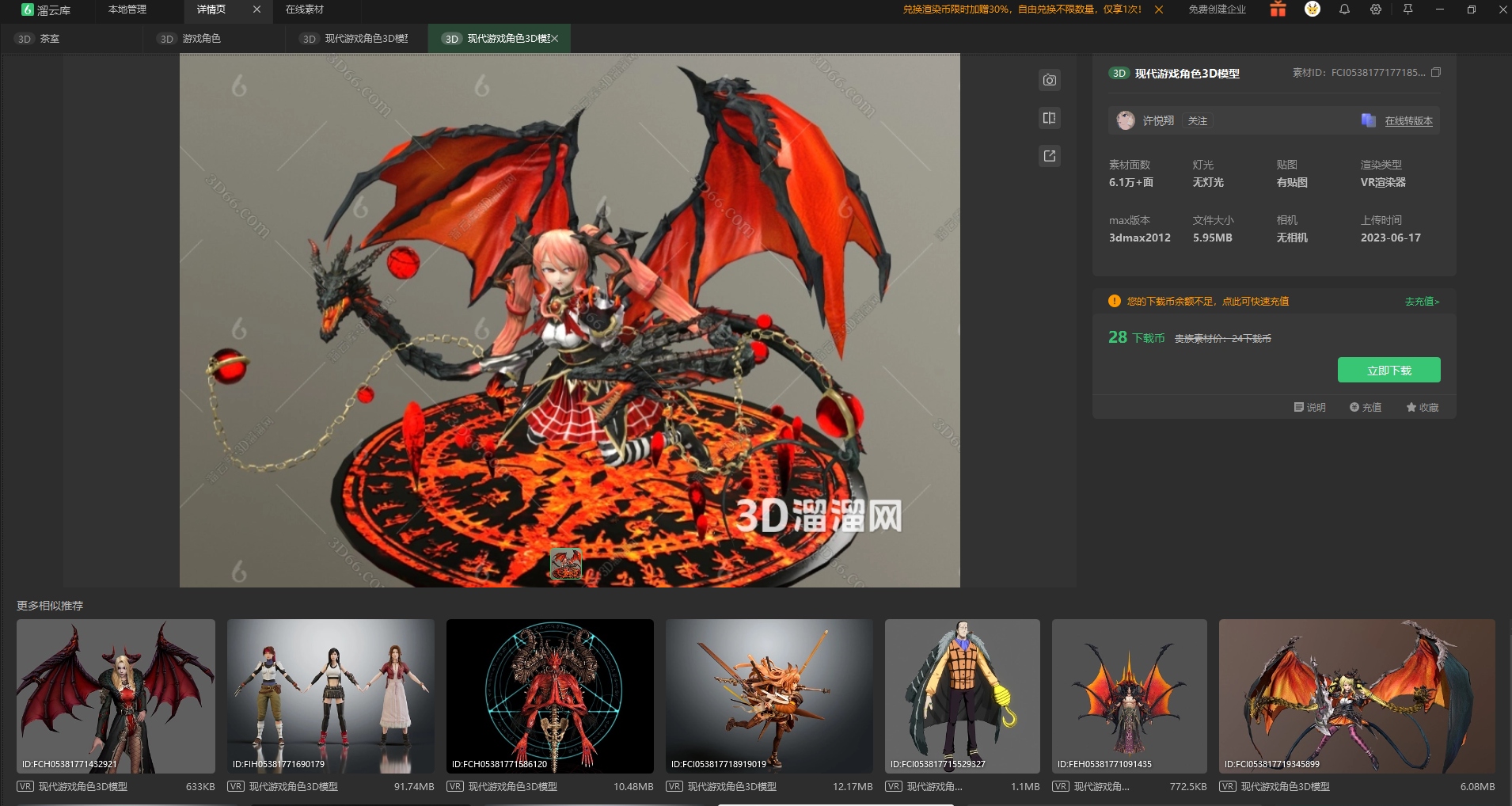Open the 说明 description icon link
This screenshot has height=806, width=1512.
(1310, 407)
